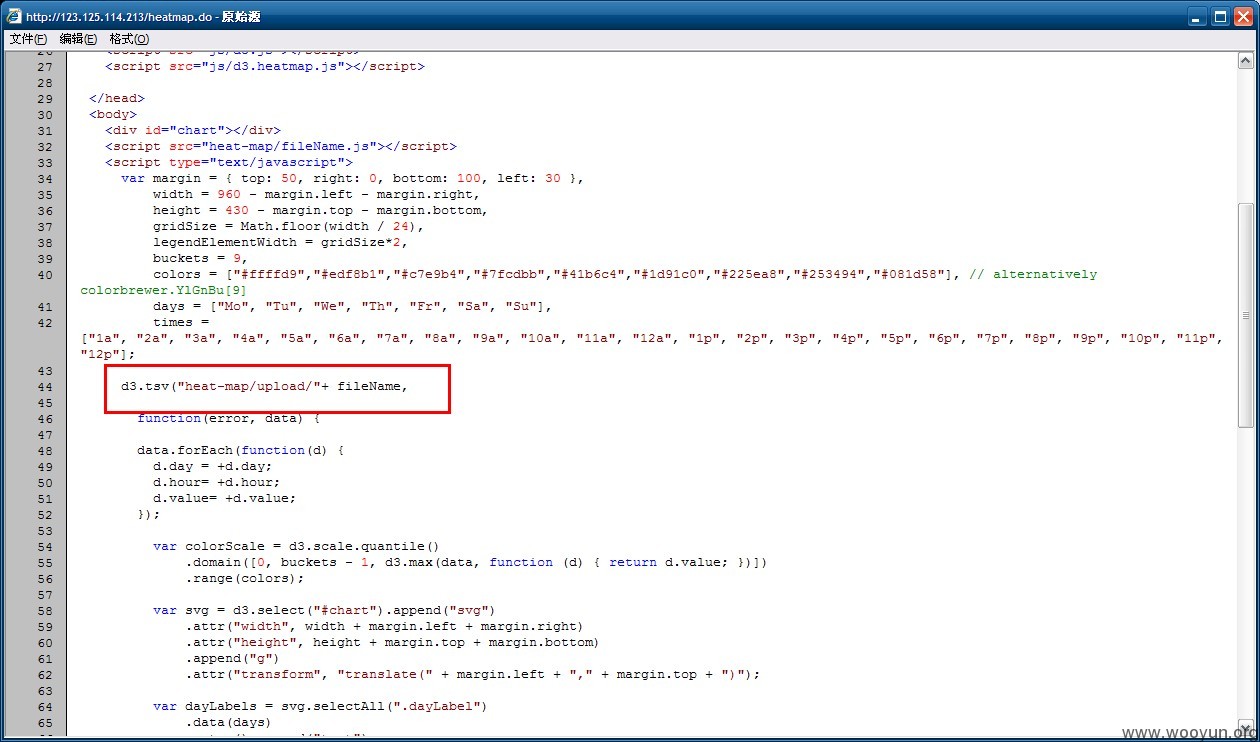Click the height = 430 line

point(320,210)
